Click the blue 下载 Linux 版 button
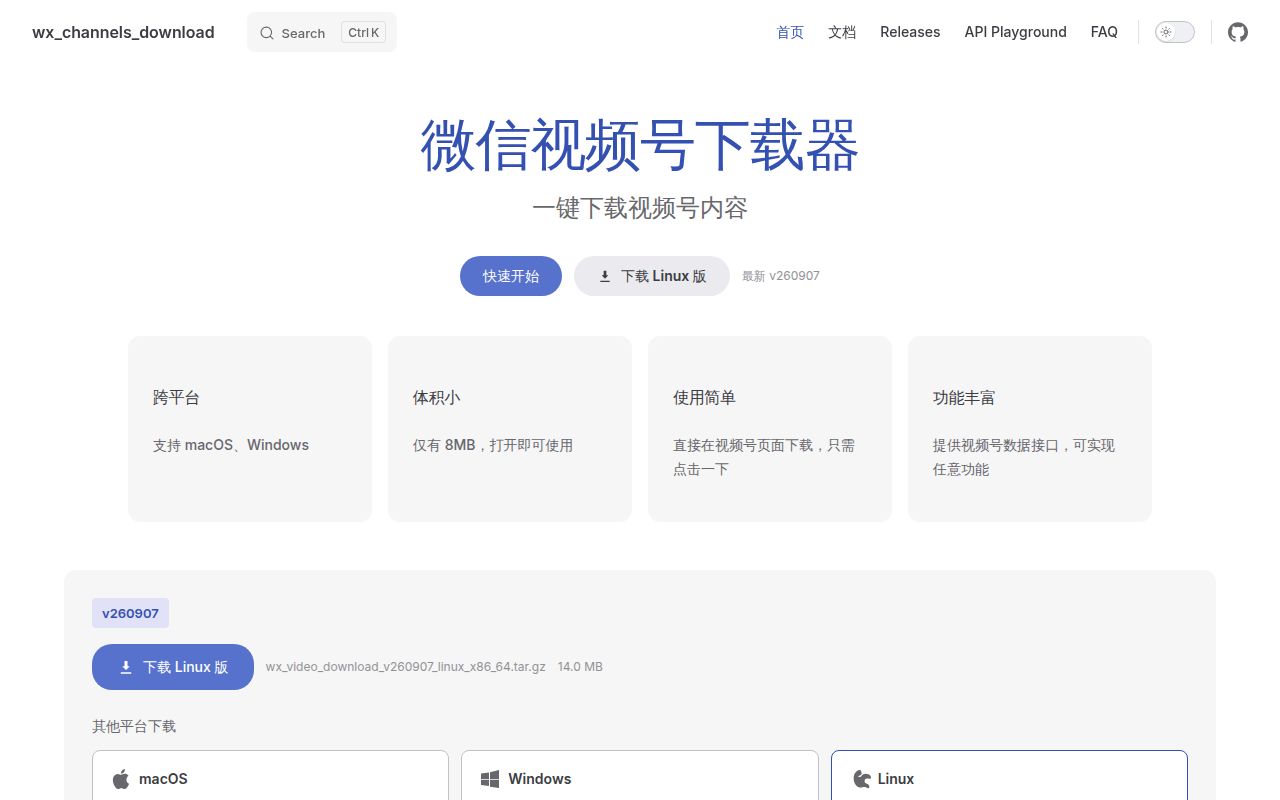This screenshot has width=1280, height=800. coord(173,667)
